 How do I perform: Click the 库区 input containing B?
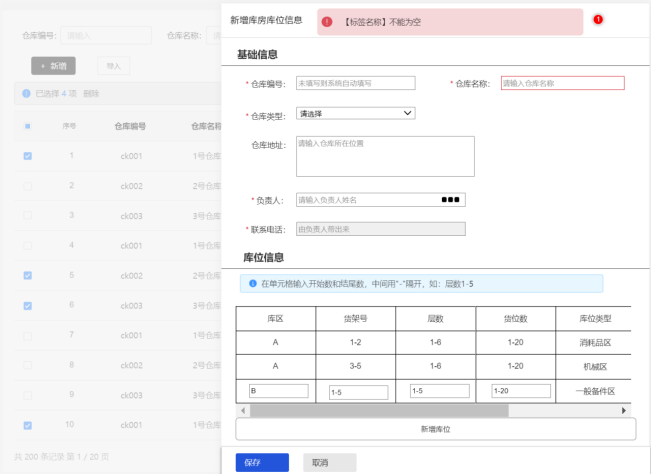pyautogui.click(x=279, y=391)
